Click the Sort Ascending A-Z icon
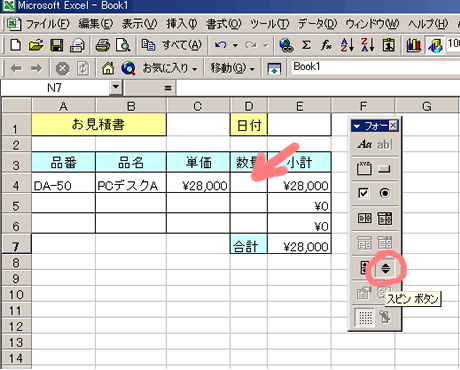Viewport: 460px width, 370px height. tap(347, 45)
